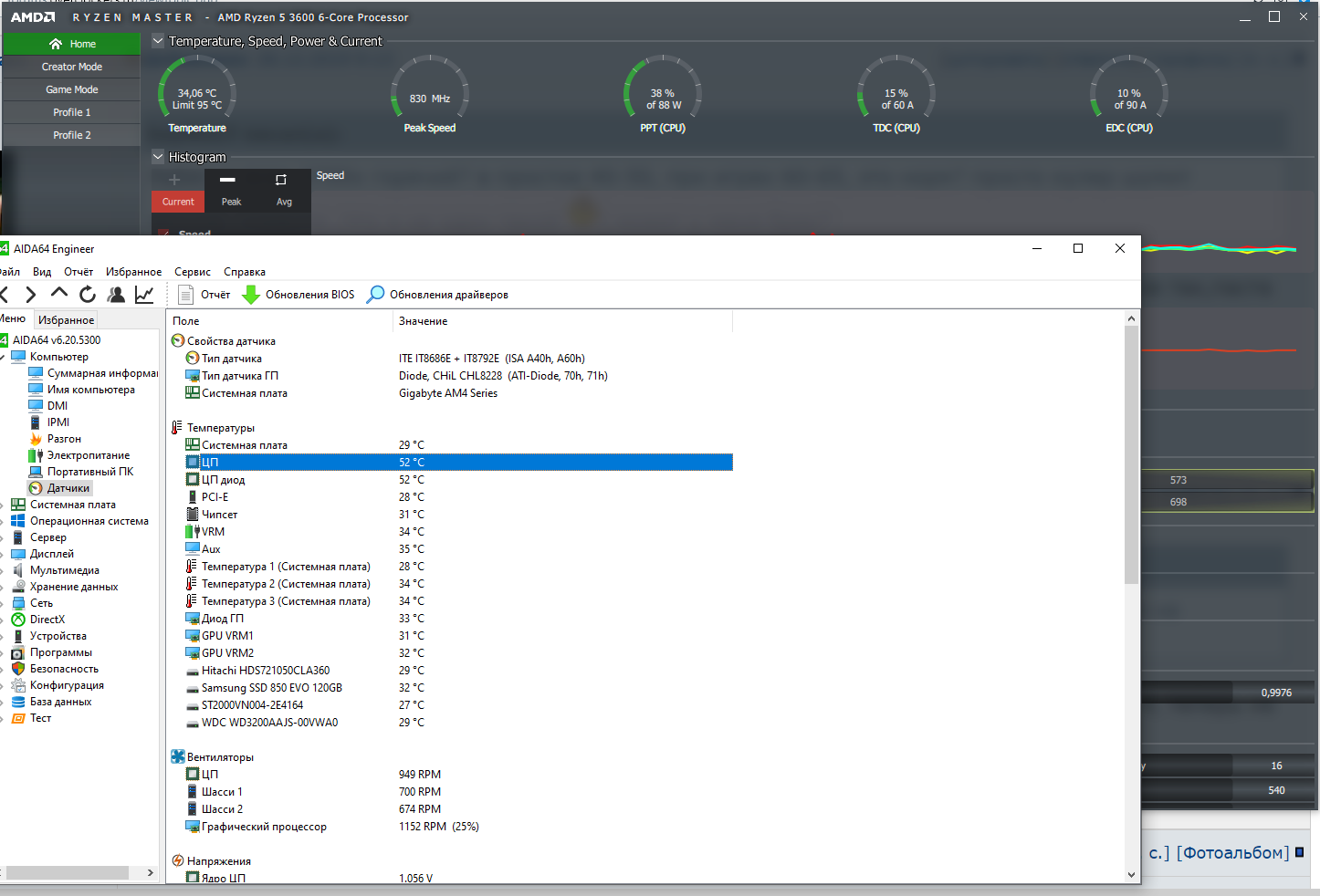The width and height of the screenshot is (1320, 896).
Task: Select База данных tree node
Action: (x=60, y=702)
